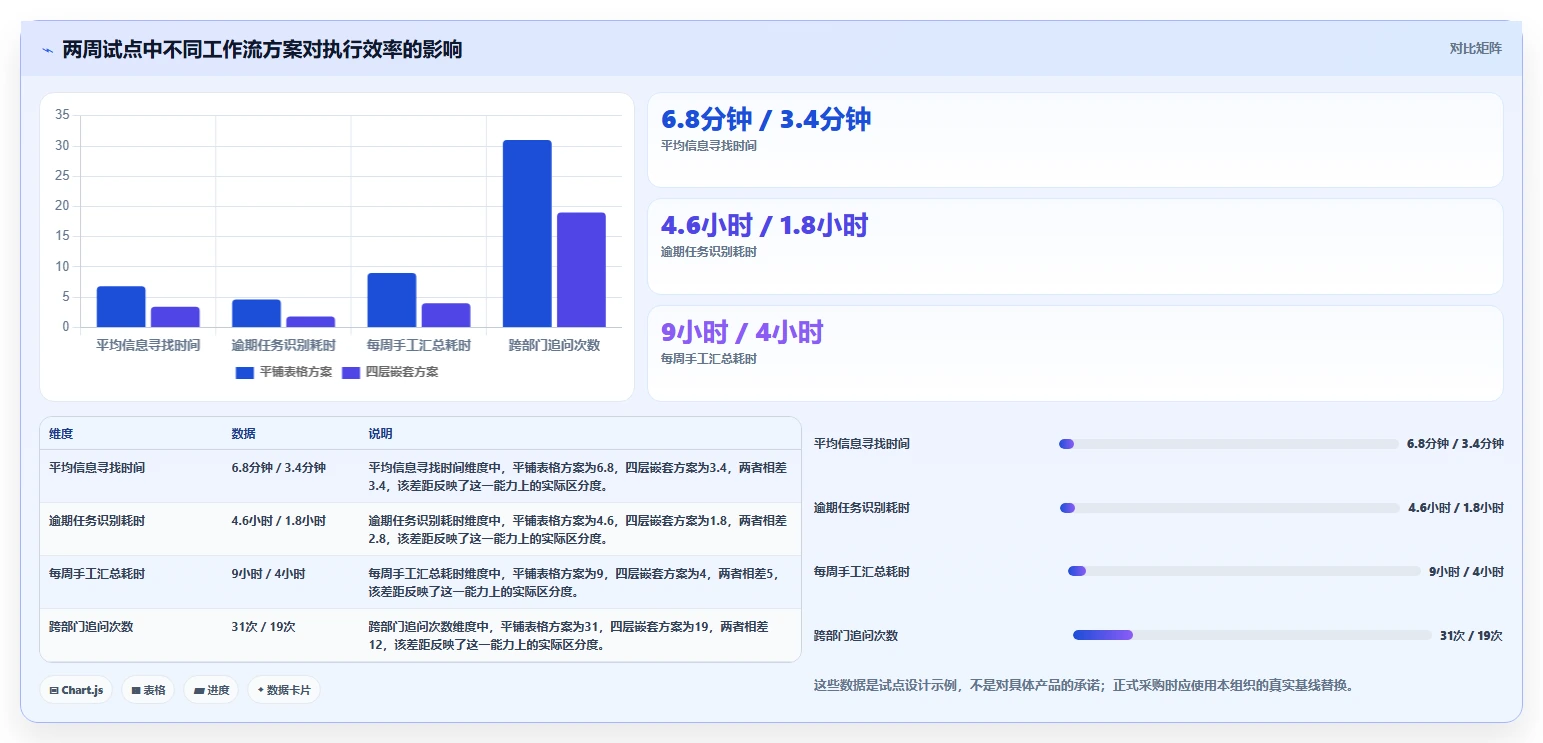Click the description cell for the 平均信息寻找时间 row
Viewport: 1543px width, 743px height.
tap(580, 476)
